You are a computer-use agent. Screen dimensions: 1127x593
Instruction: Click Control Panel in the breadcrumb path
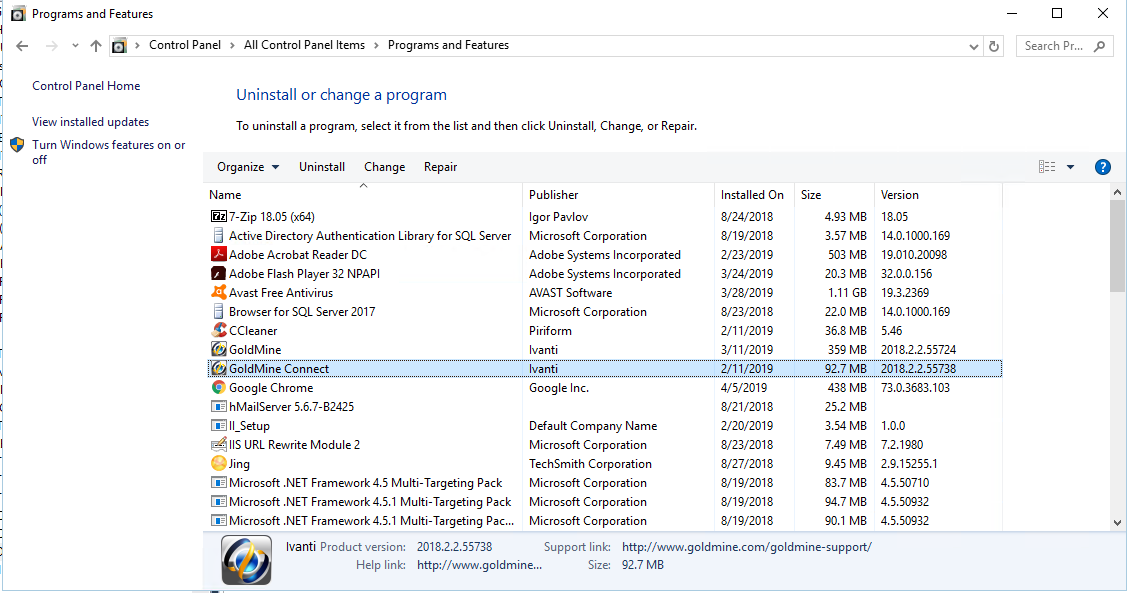pos(185,45)
